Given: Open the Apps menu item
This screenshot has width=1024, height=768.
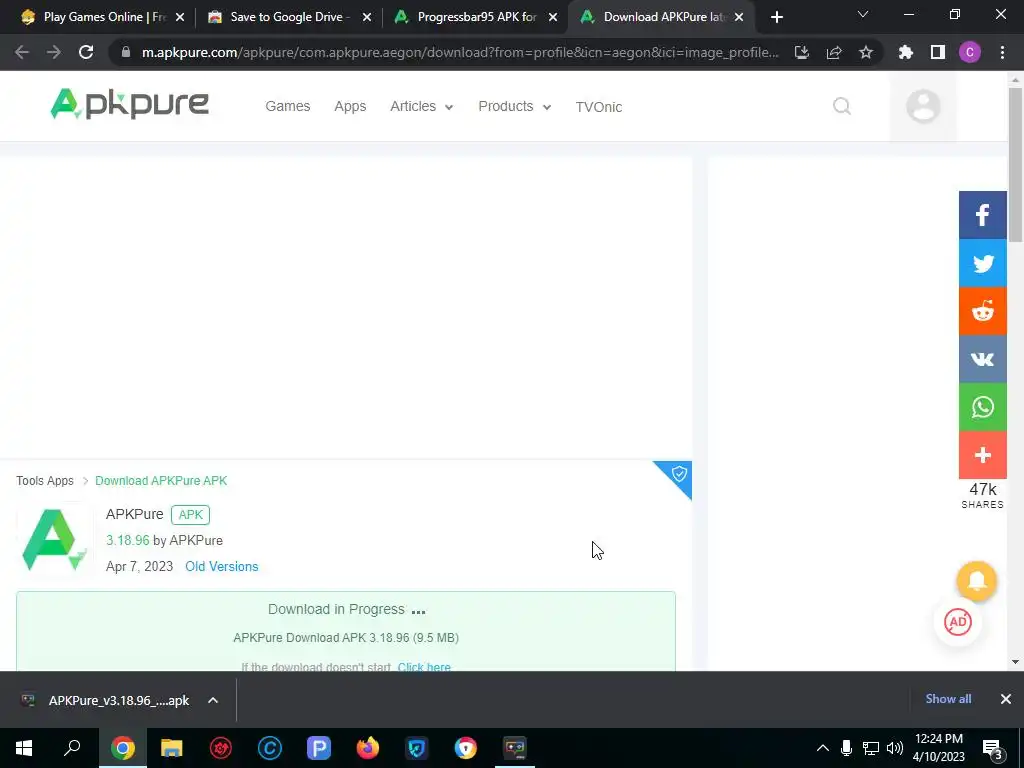Looking at the screenshot, I should click(350, 106).
